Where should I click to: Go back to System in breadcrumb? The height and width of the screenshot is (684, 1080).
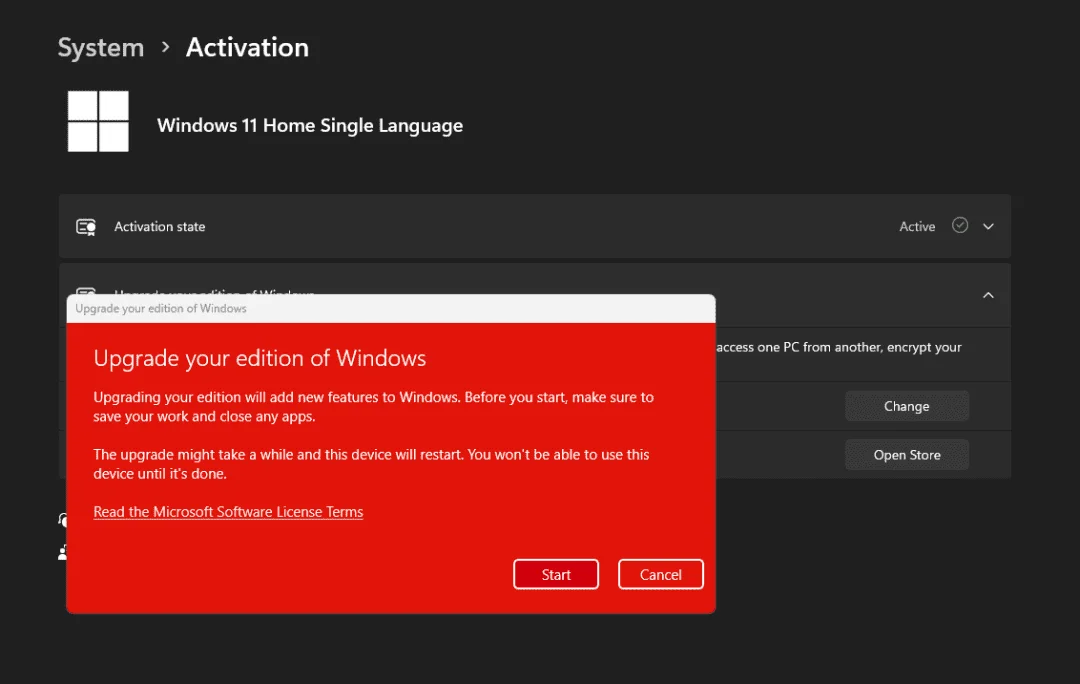101,48
